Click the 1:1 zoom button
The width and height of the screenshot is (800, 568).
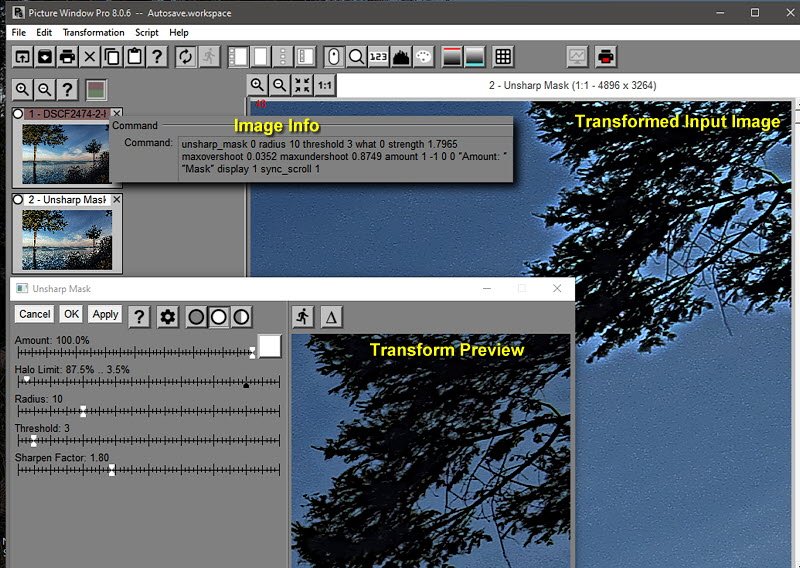pyautogui.click(x=325, y=86)
